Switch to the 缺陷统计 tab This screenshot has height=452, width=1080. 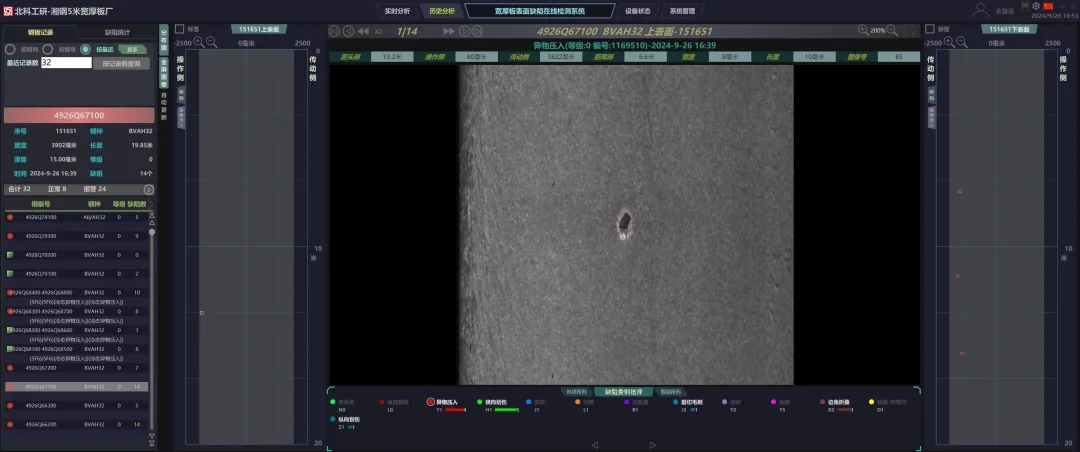pos(117,32)
